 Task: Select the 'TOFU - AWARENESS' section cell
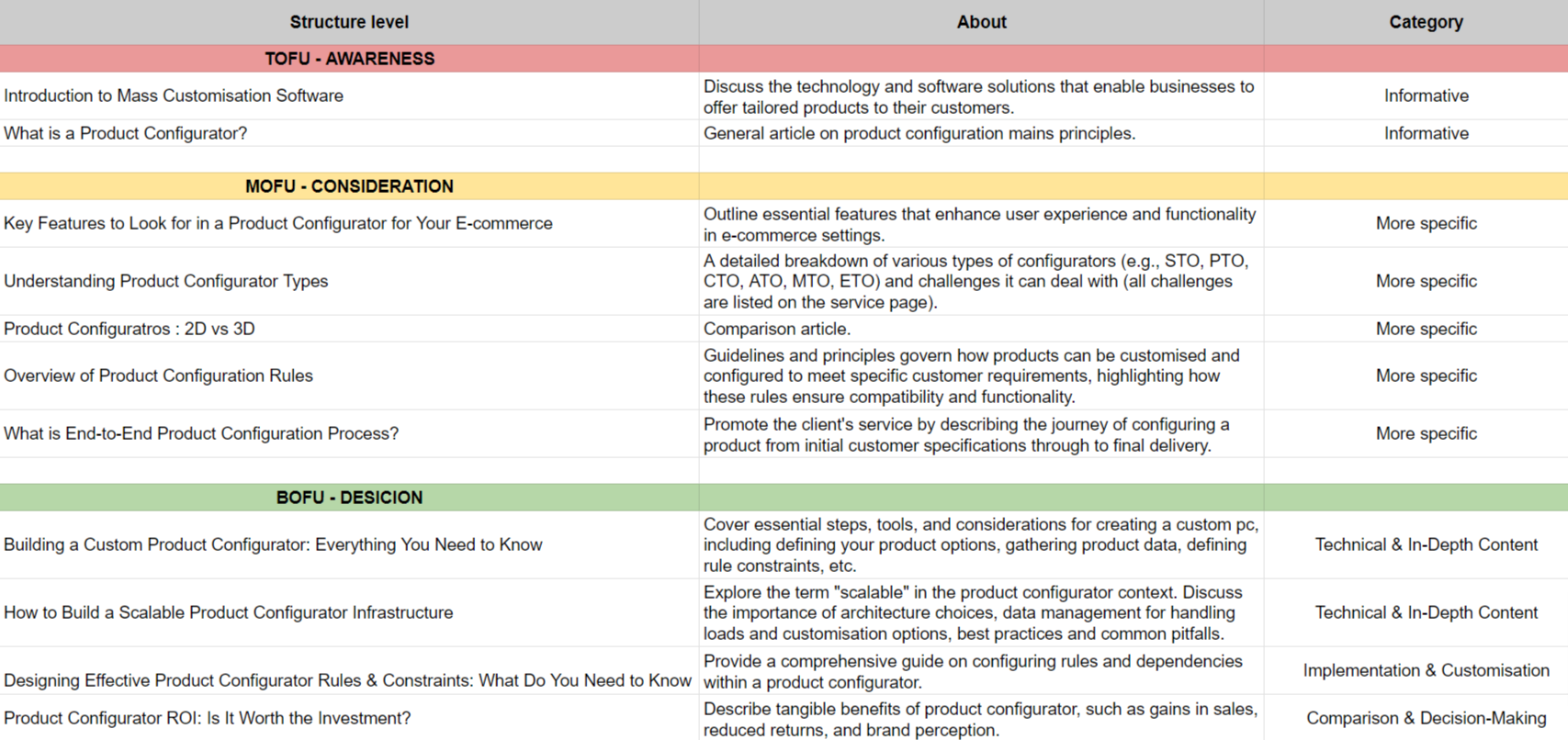pos(349,59)
